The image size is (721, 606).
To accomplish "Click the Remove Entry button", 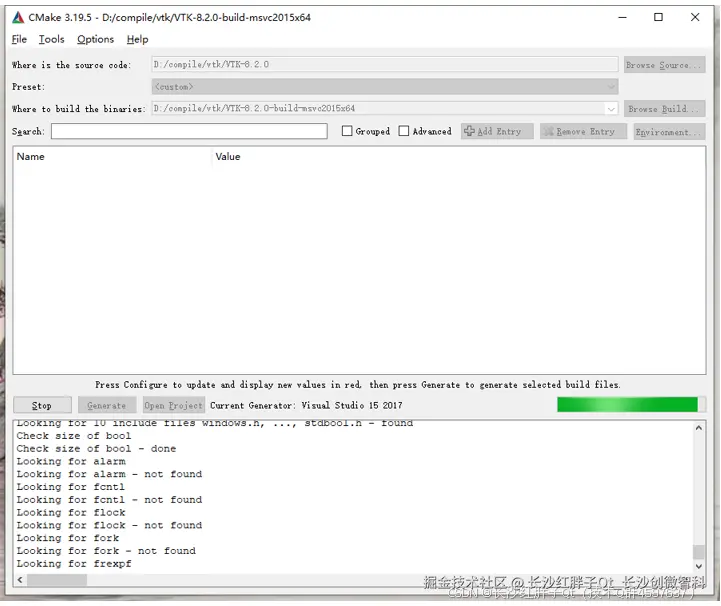I will (x=584, y=131).
